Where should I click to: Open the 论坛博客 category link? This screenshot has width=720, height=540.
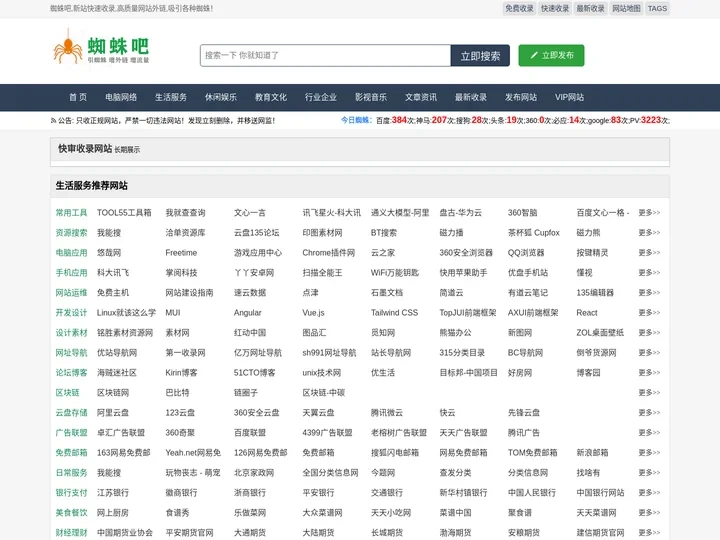[71, 373]
